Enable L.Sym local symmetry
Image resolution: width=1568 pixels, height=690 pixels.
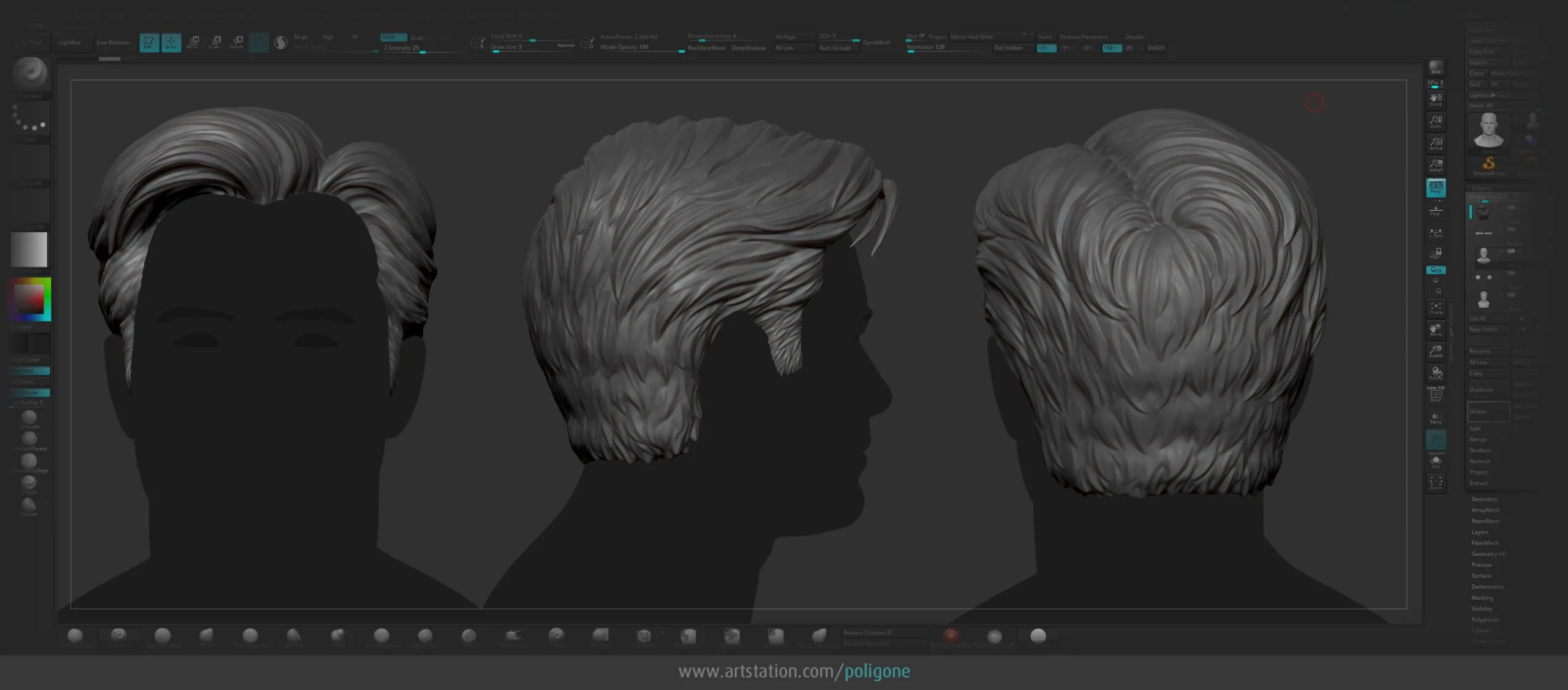1436,233
